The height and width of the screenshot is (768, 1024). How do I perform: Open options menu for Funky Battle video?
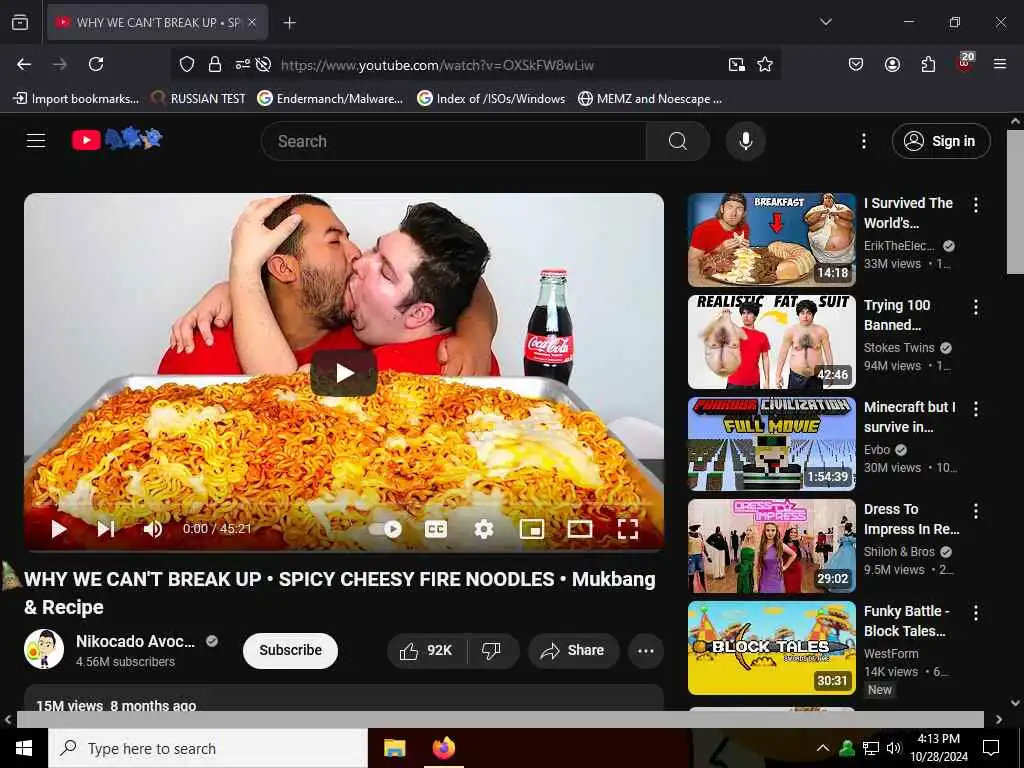click(976, 613)
